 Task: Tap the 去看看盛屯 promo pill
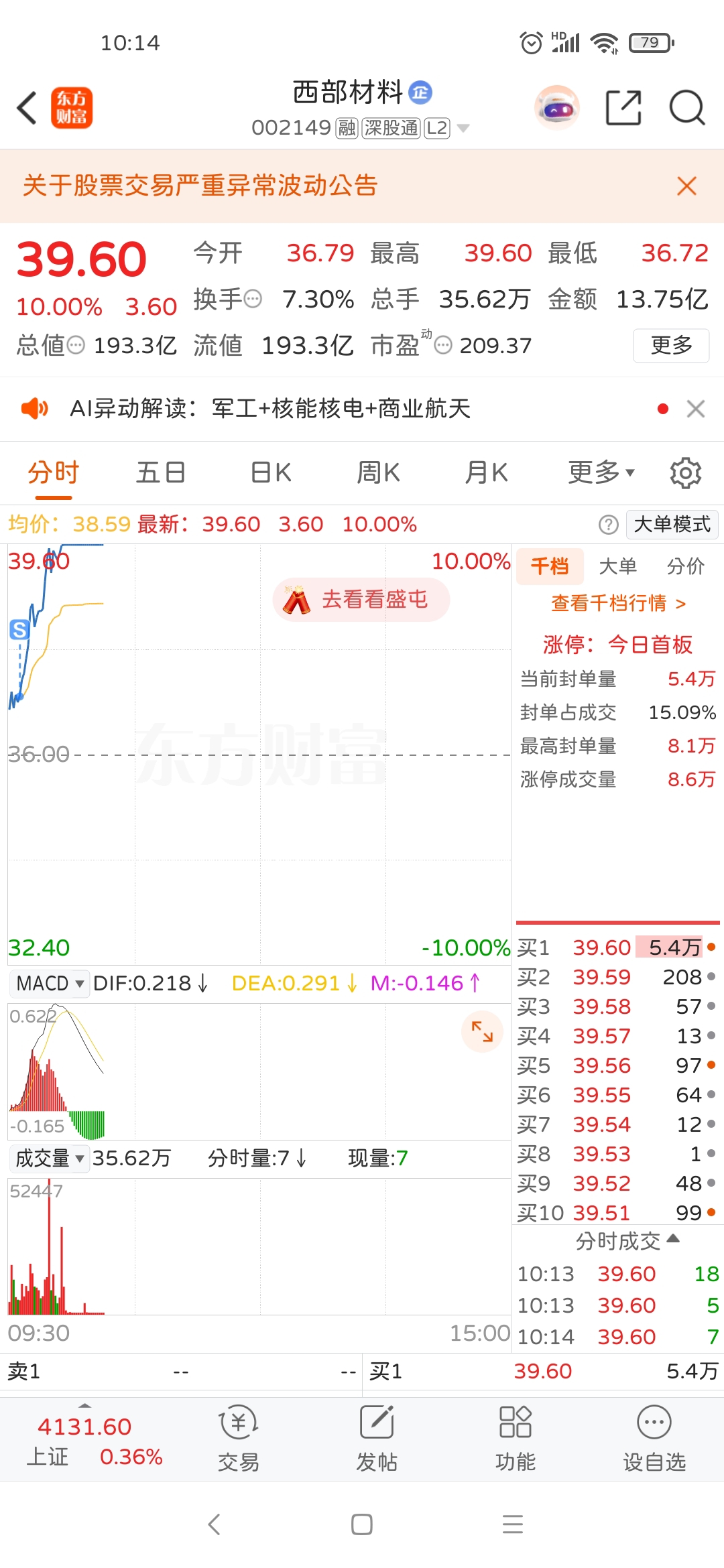[361, 599]
